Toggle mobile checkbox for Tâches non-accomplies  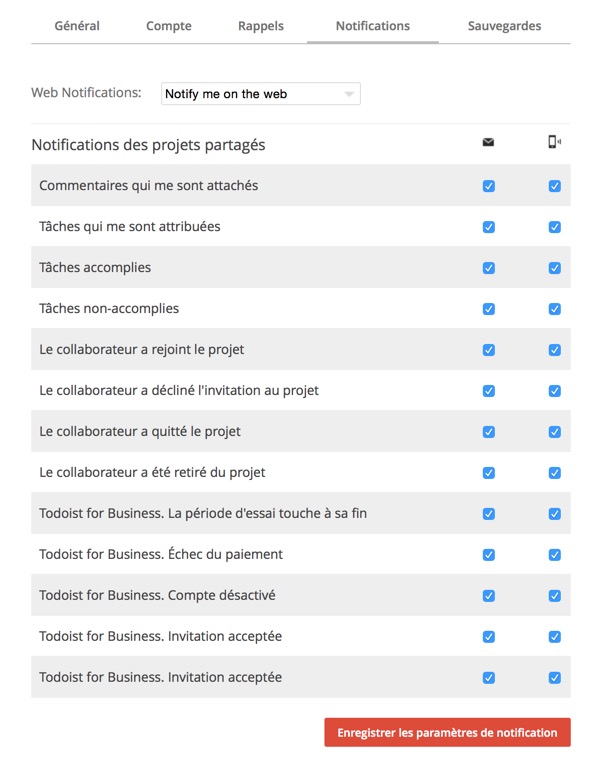pyautogui.click(x=555, y=309)
